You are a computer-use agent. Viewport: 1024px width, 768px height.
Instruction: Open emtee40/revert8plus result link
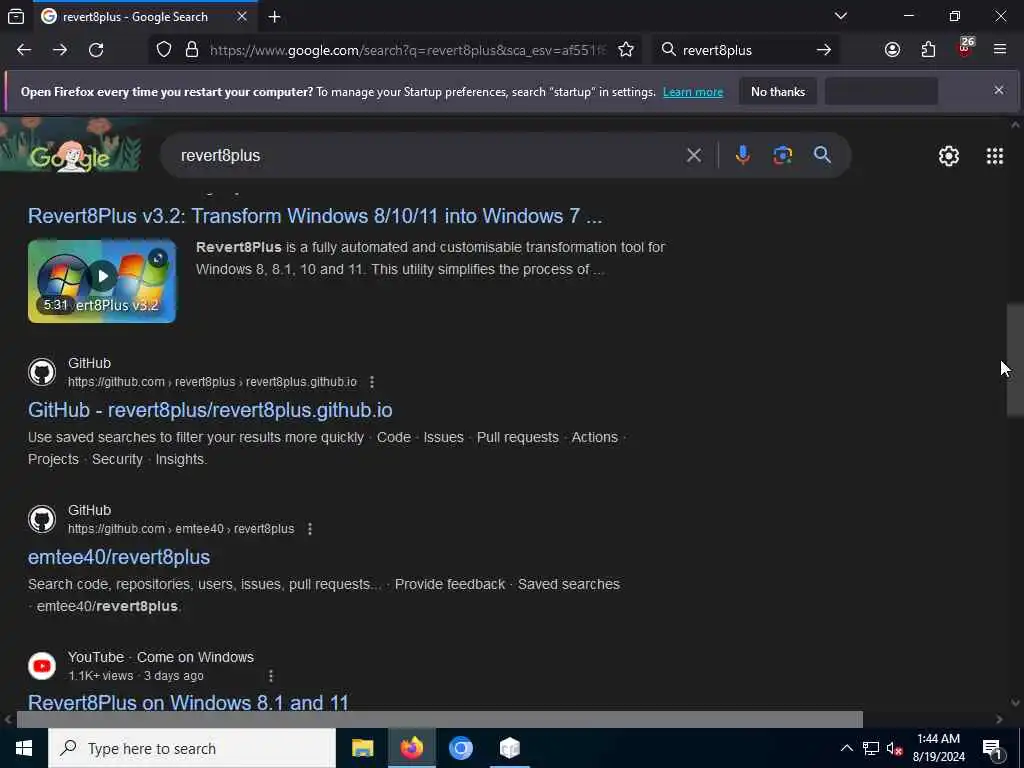(119, 557)
